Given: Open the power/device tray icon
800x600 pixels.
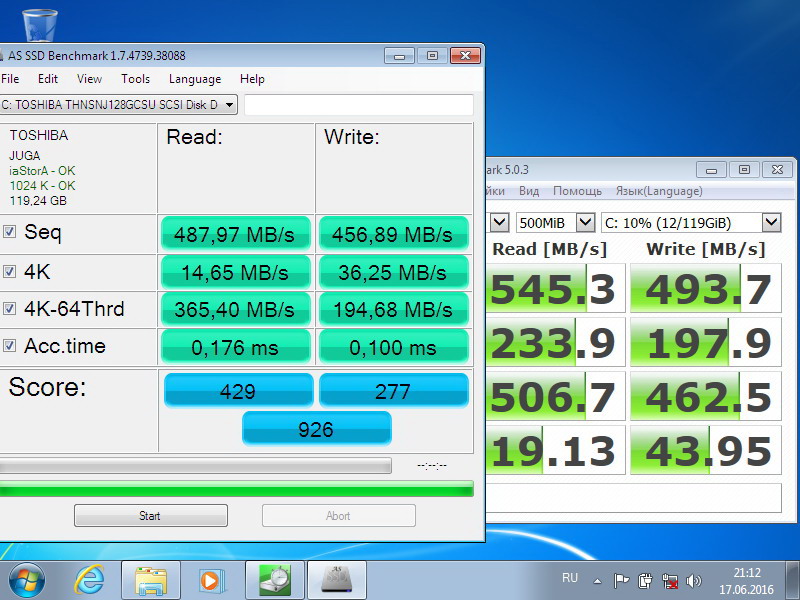Looking at the screenshot, I should pyautogui.click(x=645, y=581).
